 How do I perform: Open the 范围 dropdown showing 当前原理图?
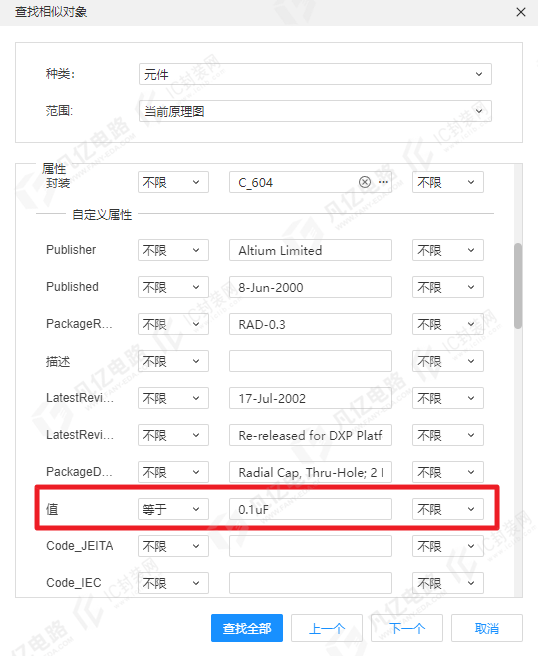pos(315,111)
